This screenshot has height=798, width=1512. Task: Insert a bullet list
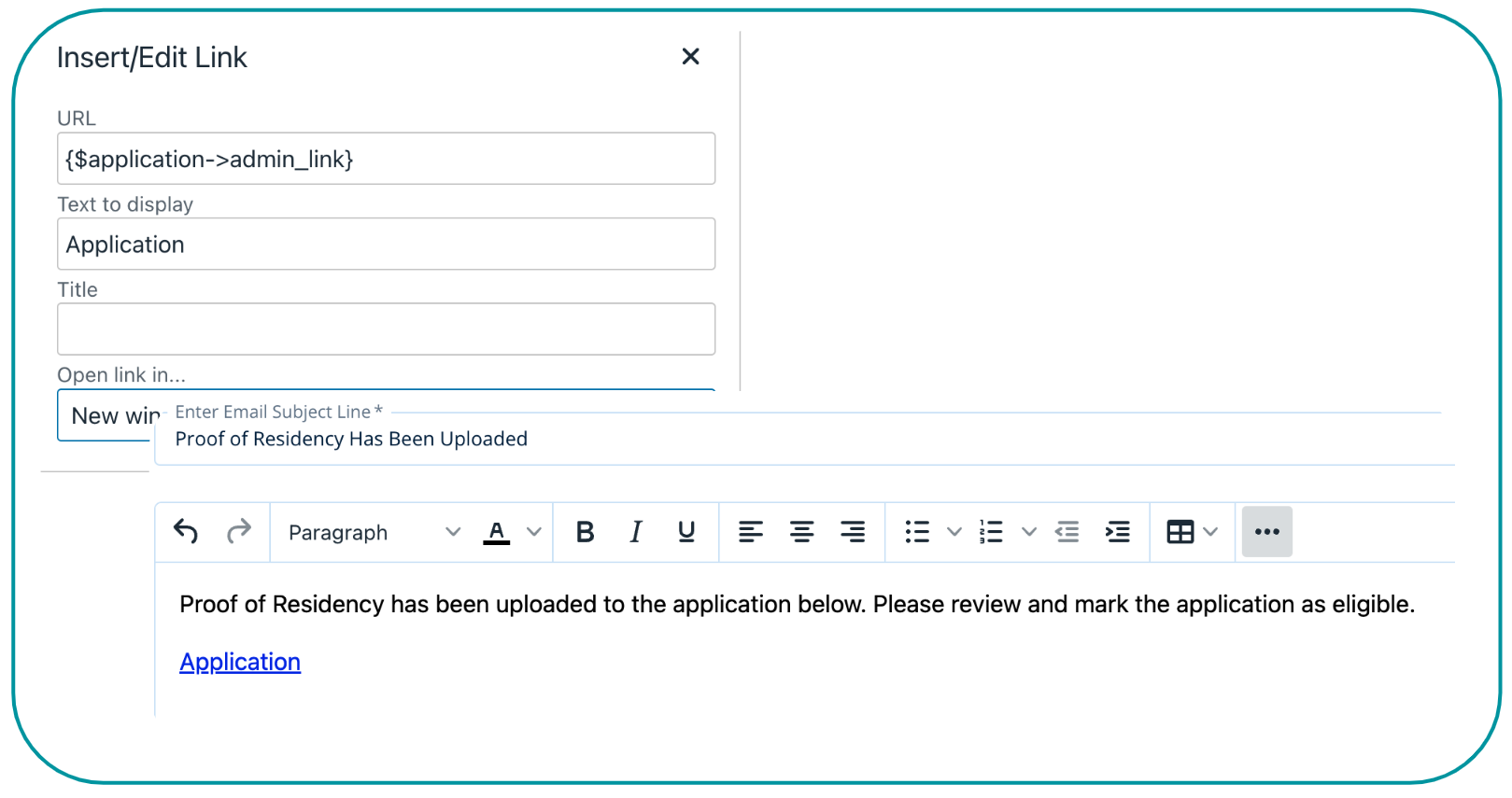tap(917, 532)
